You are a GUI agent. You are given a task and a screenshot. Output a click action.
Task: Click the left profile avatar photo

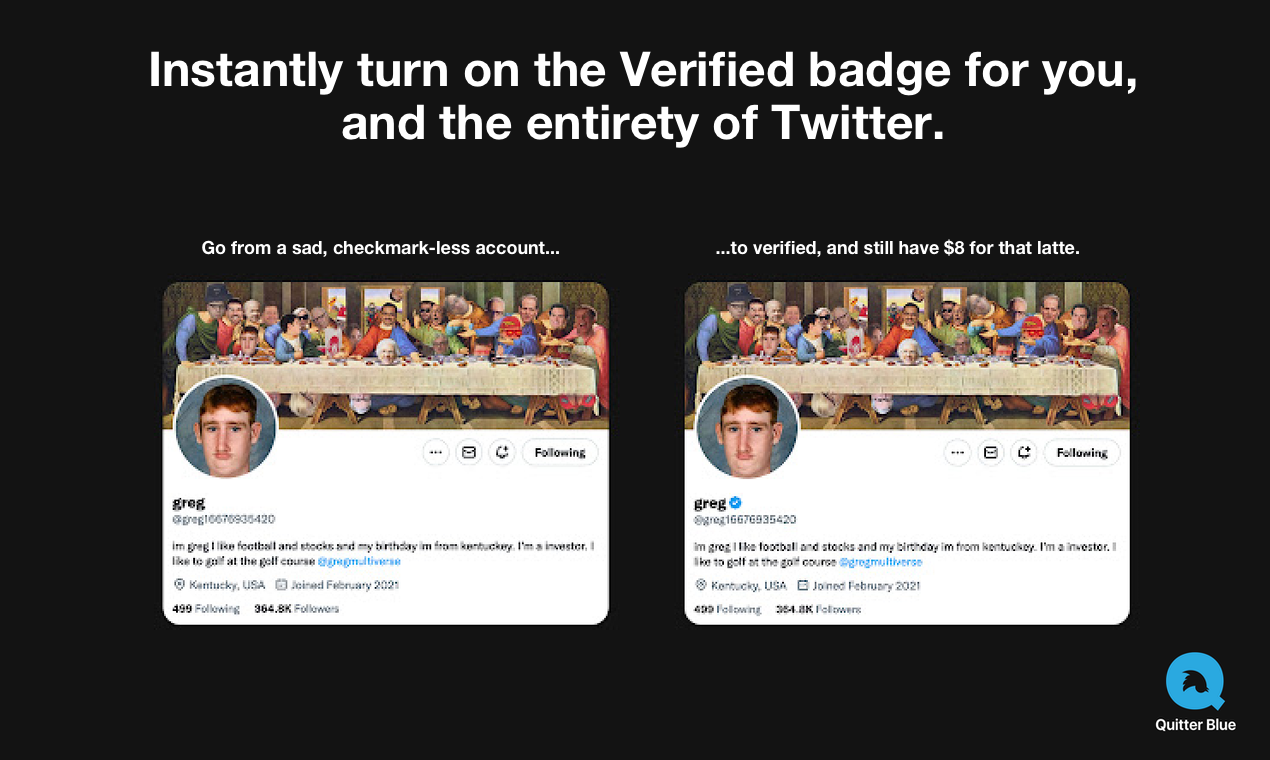point(225,428)
